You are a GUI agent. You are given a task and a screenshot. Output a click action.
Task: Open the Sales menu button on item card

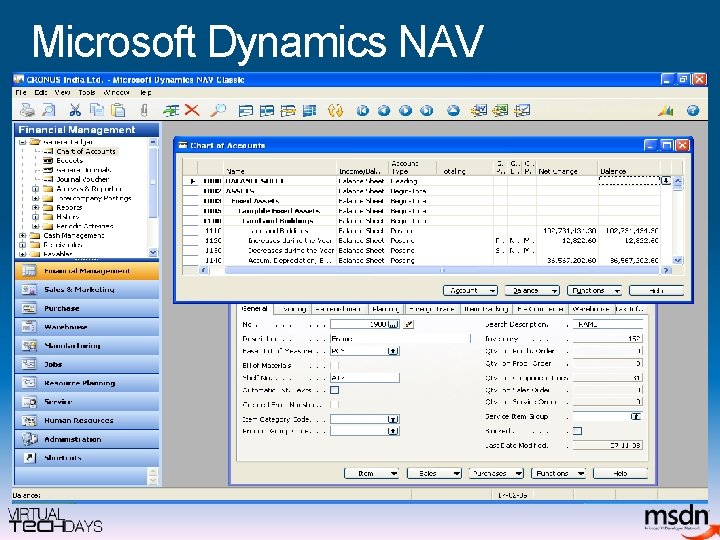click(434, 473)
